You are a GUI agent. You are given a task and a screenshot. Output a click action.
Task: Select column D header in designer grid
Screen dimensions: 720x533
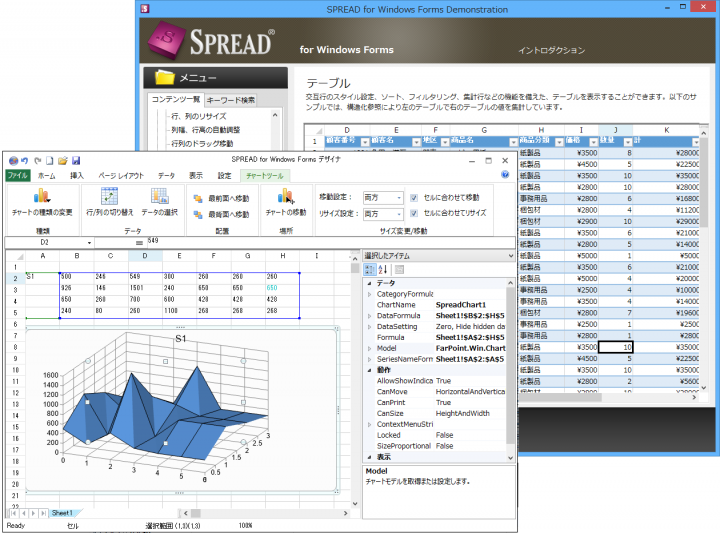click(145, 256)
